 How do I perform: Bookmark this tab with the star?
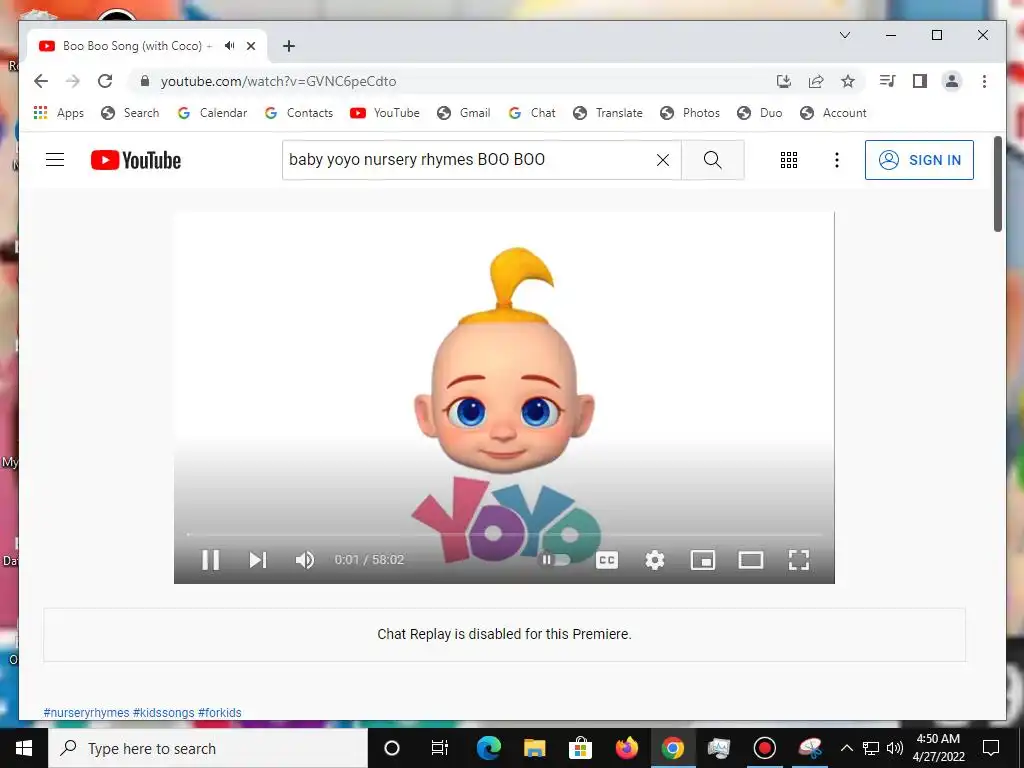848,81
